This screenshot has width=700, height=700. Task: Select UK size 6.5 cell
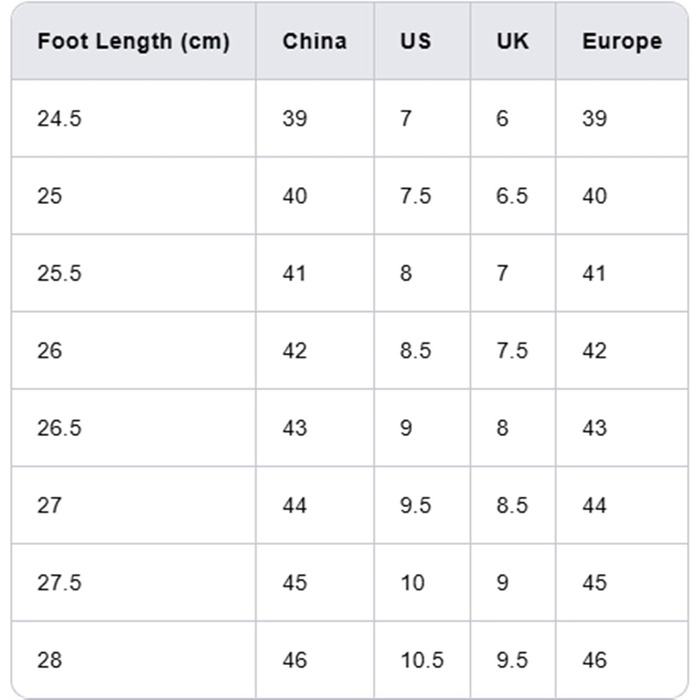click(x=512, y=196)
